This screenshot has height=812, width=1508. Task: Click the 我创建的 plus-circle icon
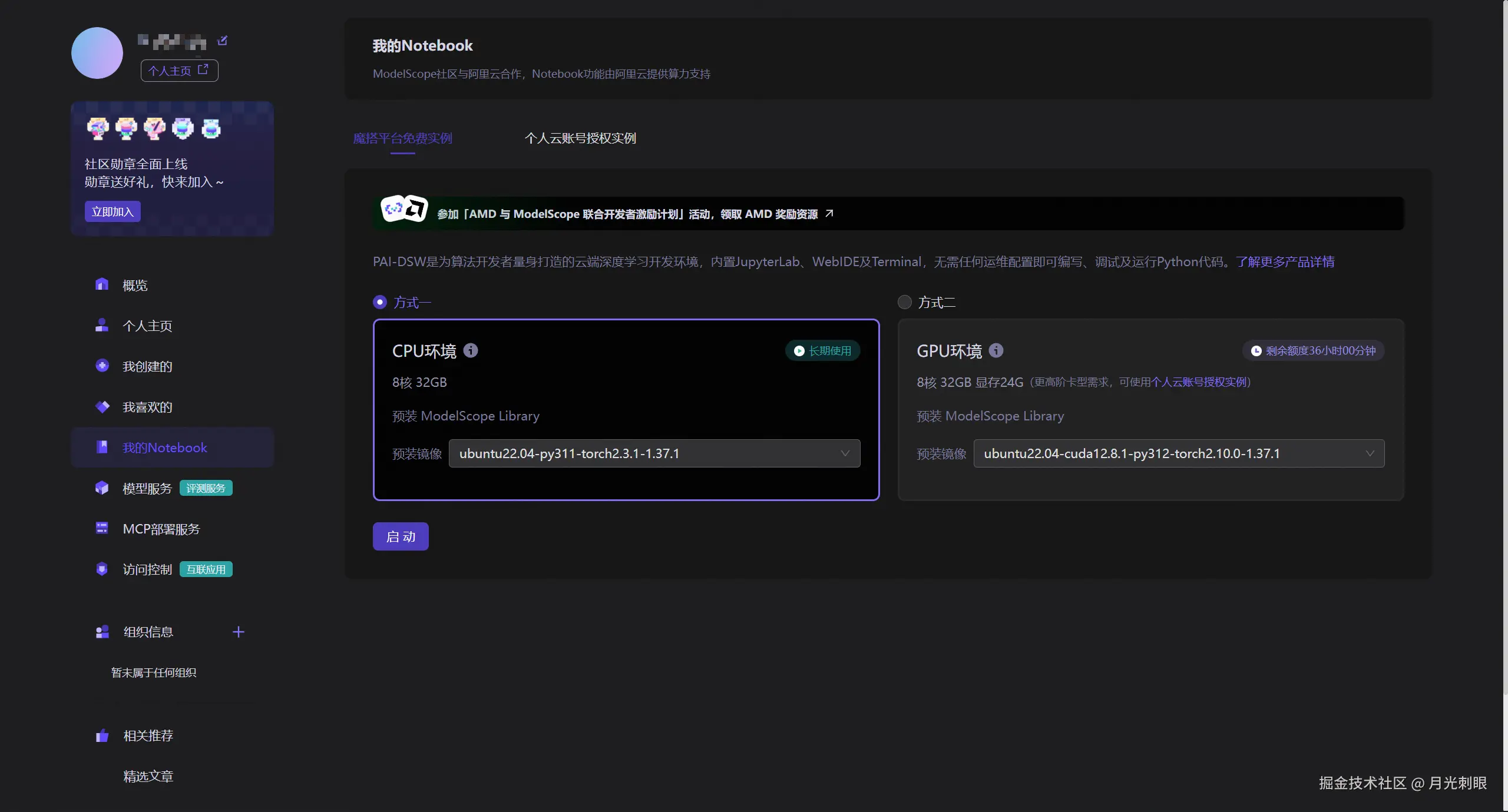(x=102, y=366)
